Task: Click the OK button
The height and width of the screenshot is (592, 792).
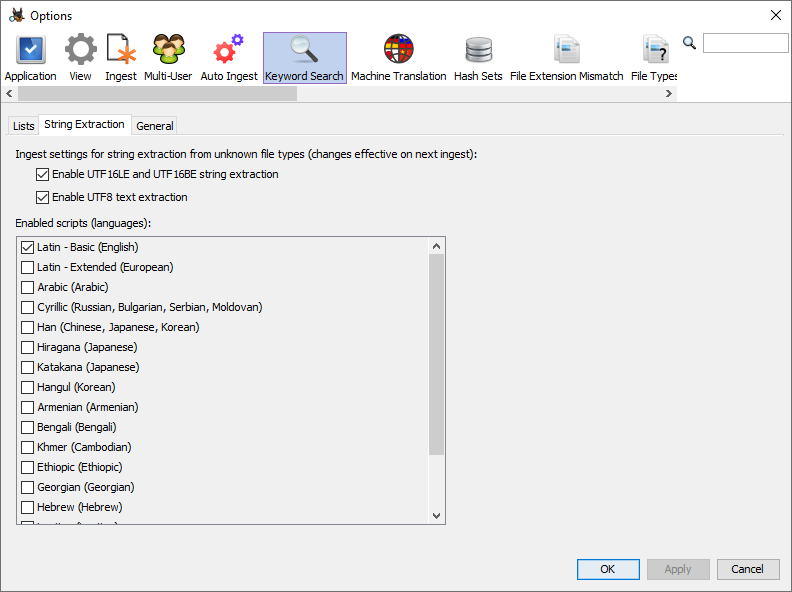Action: click(x=608, y=569)
